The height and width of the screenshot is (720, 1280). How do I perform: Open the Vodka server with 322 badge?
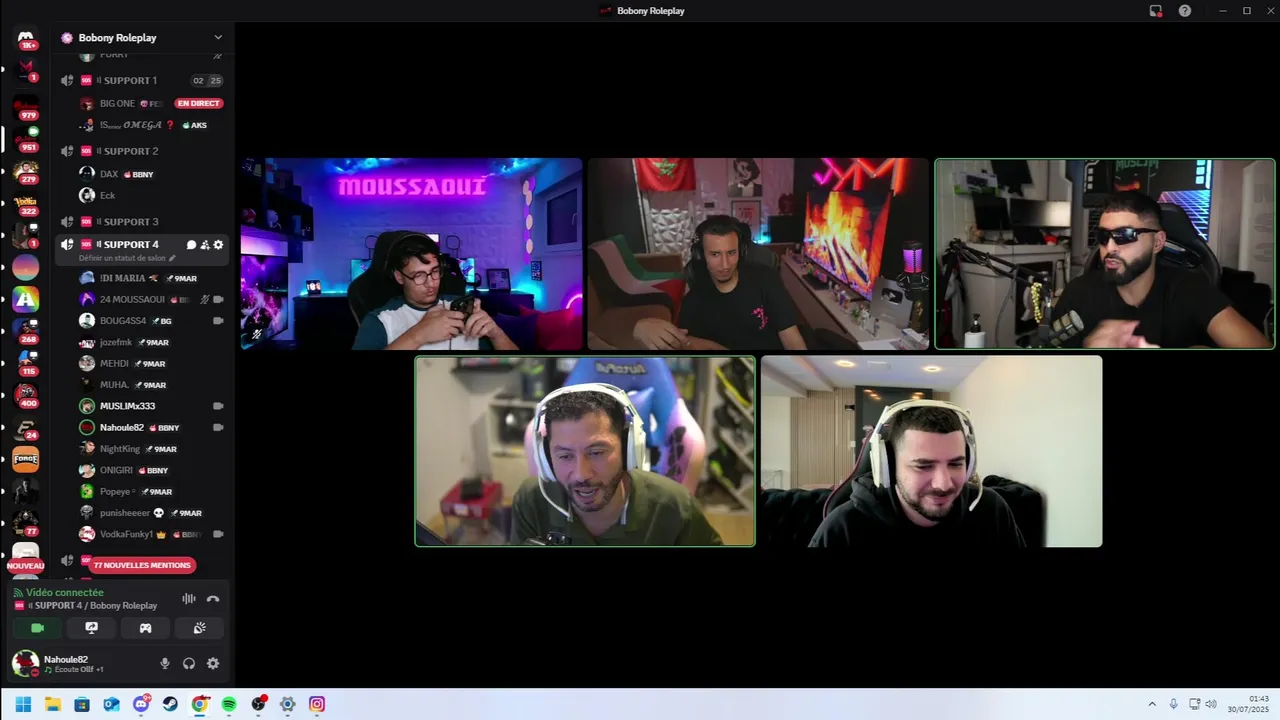[x=26, y=202]
